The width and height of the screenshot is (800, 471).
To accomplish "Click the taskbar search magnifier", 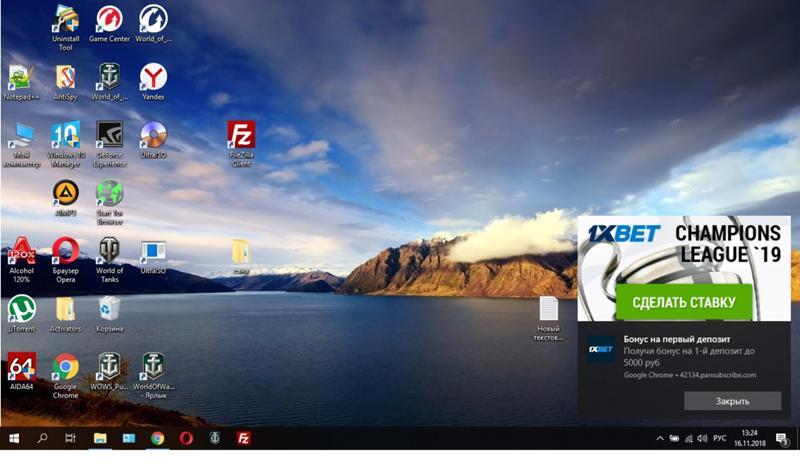I will tap(42, 438).
